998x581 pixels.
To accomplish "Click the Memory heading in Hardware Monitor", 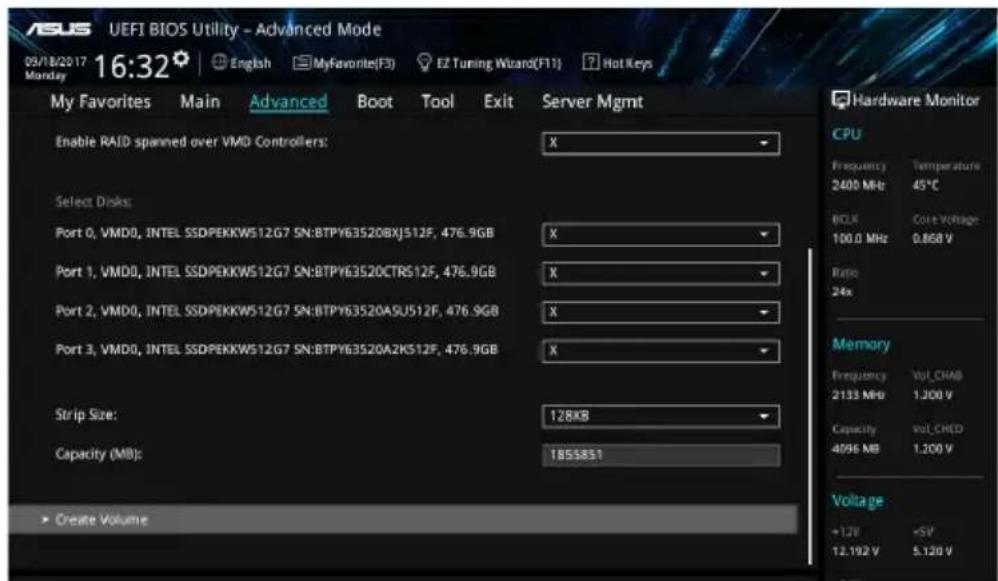I will 861,344.
